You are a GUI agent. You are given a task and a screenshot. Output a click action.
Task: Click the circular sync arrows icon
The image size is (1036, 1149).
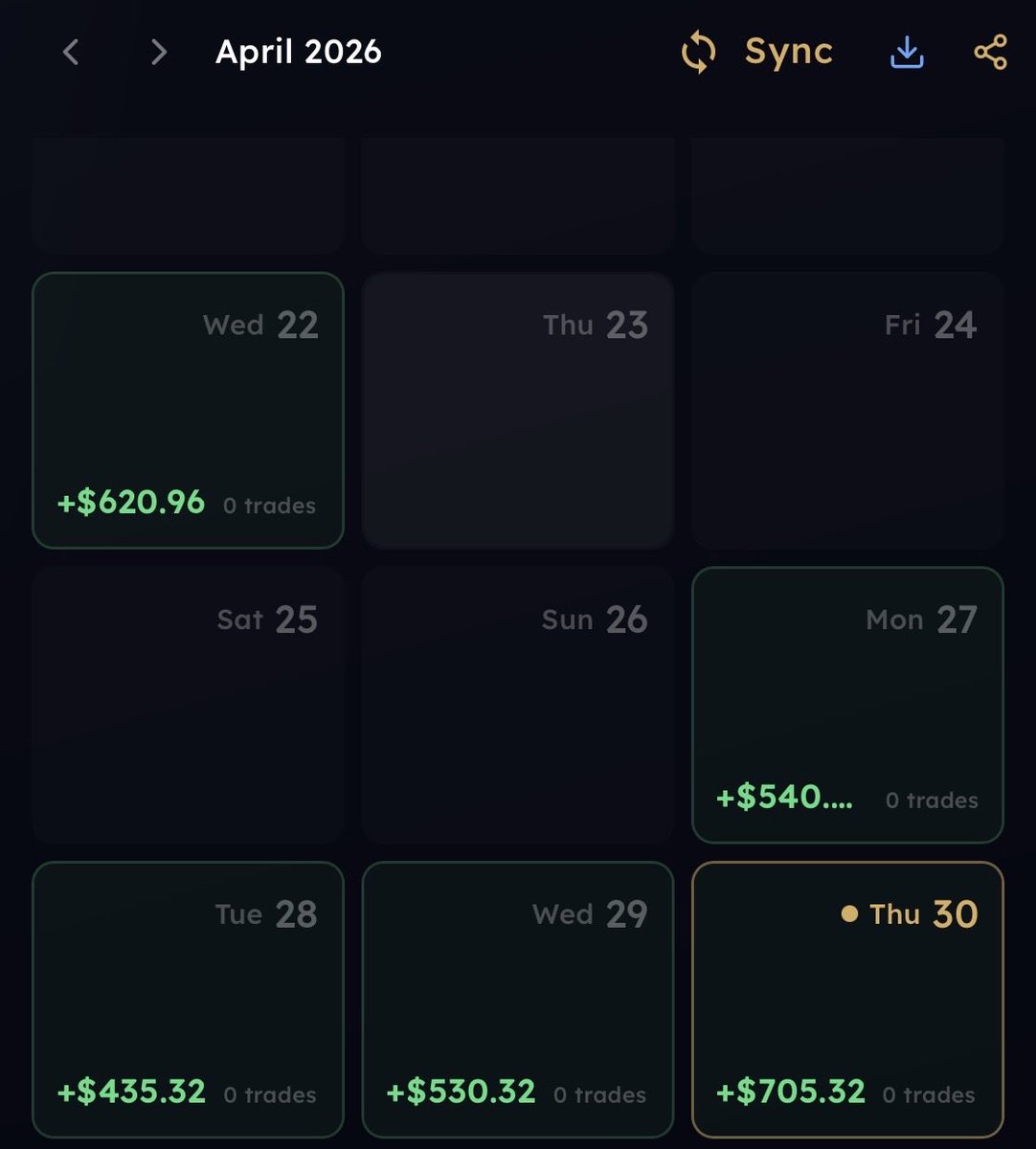point(699,52)
